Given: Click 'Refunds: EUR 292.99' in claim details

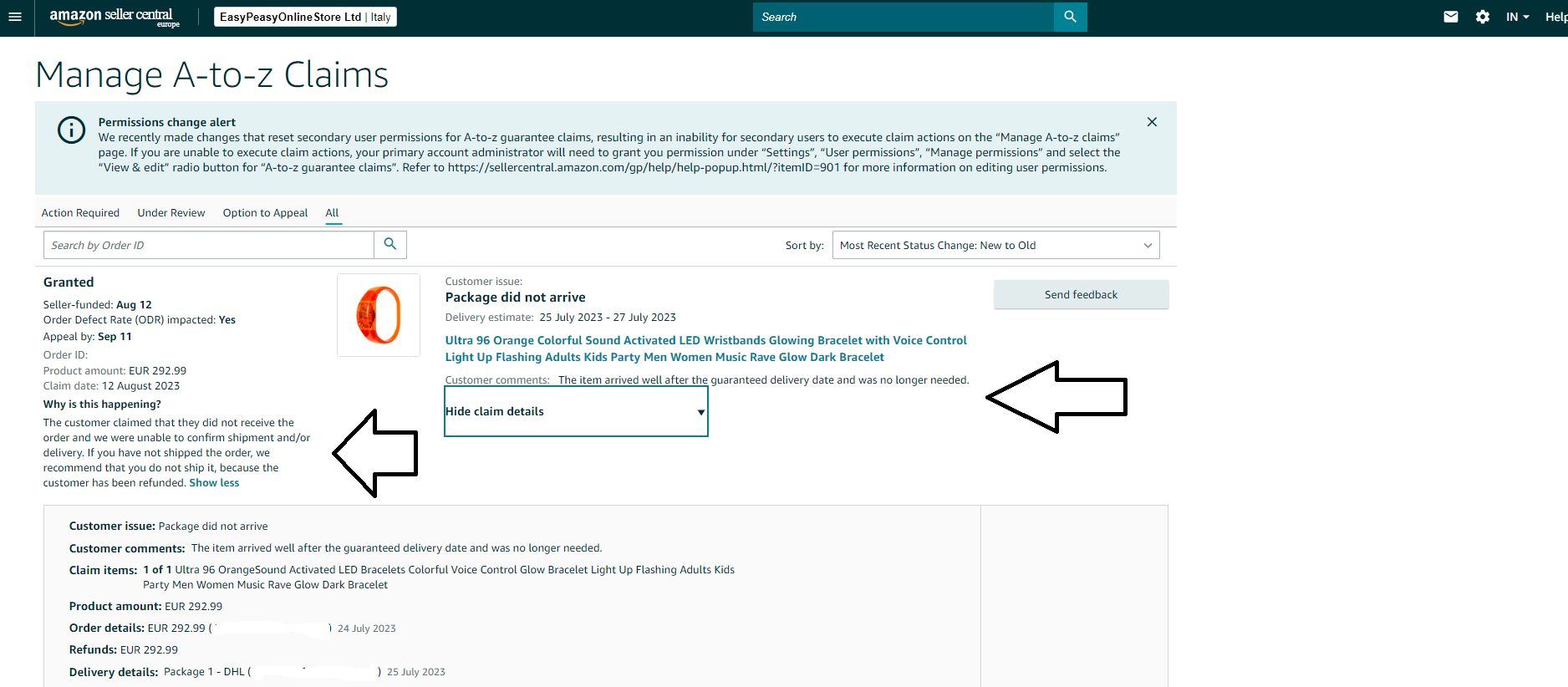Looking at the screenshot, I should (123, 650).
